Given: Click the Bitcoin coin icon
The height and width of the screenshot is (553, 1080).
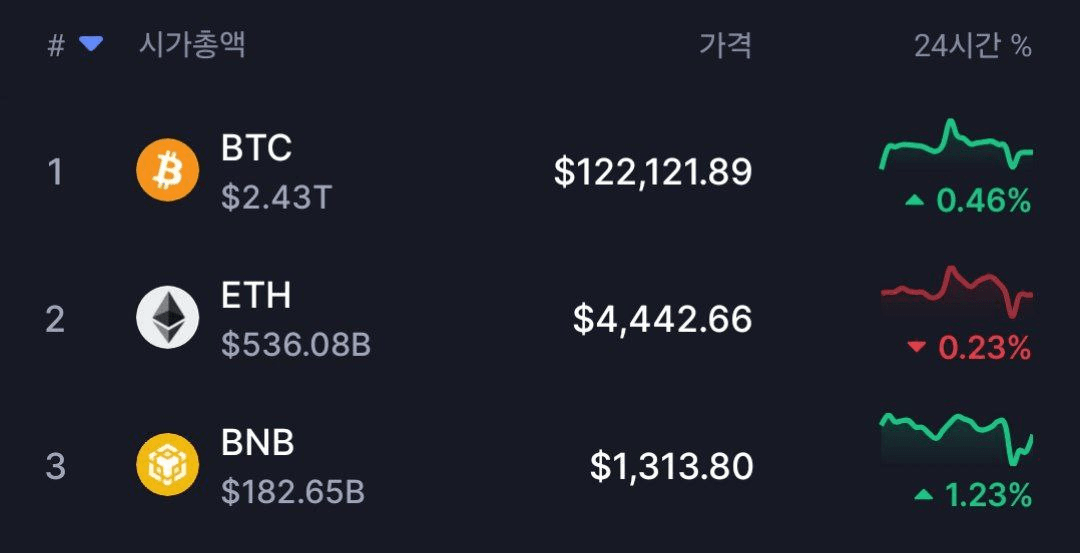Looking at the screenshot, I should pyautogui.click(x=167, y=171).
